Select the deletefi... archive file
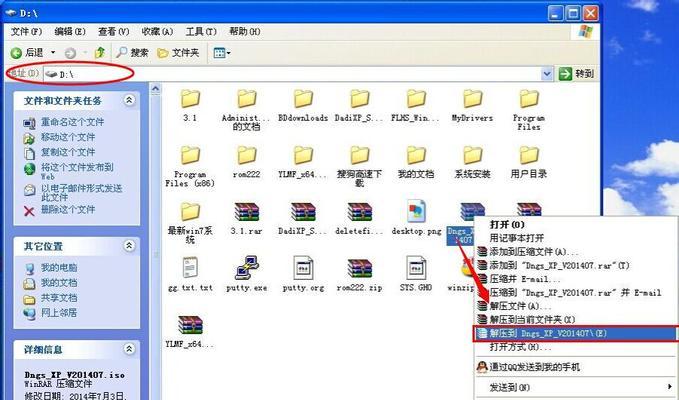 (359, 219)
